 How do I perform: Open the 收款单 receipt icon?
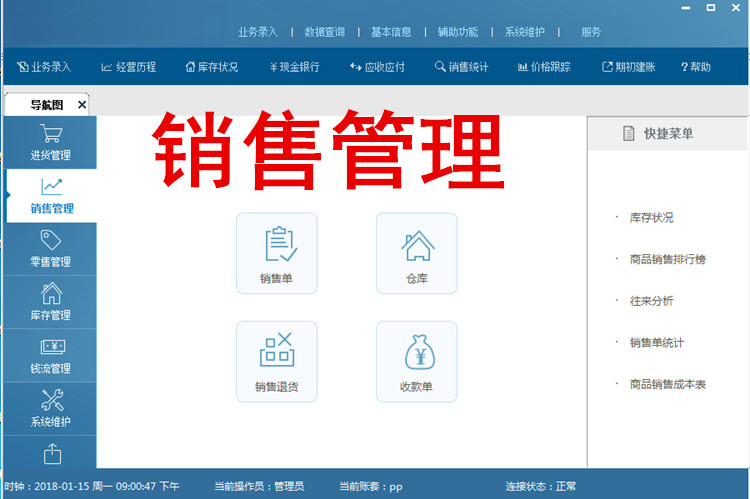416,360
